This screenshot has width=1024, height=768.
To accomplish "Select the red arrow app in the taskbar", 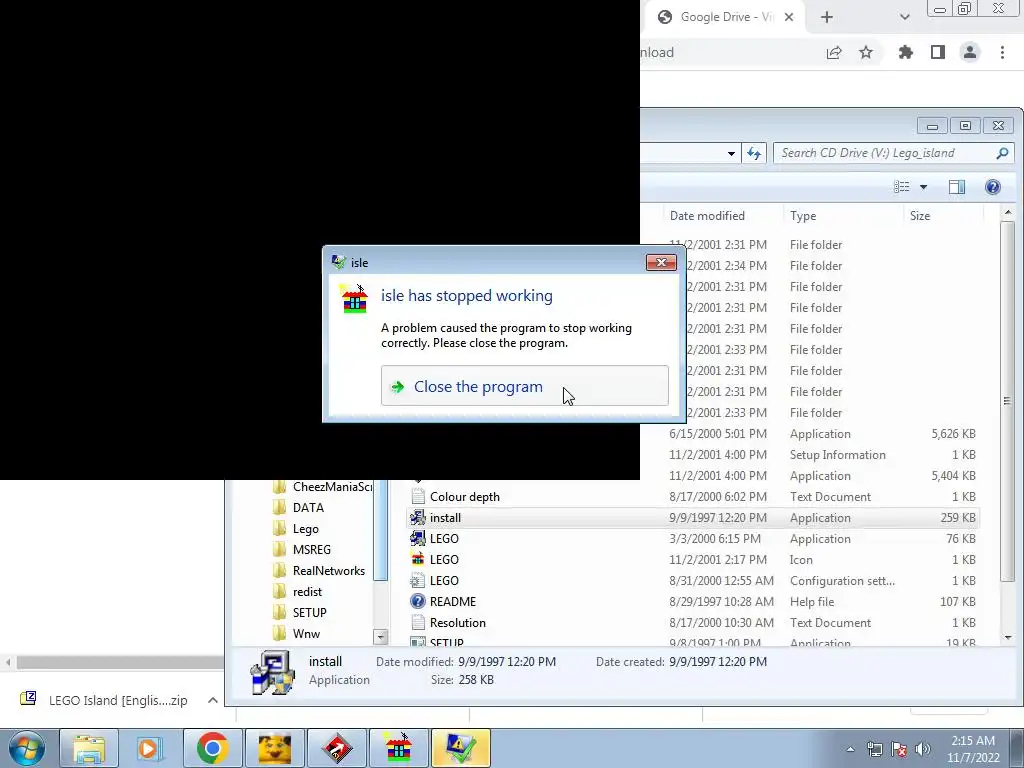I will point(336,748).
